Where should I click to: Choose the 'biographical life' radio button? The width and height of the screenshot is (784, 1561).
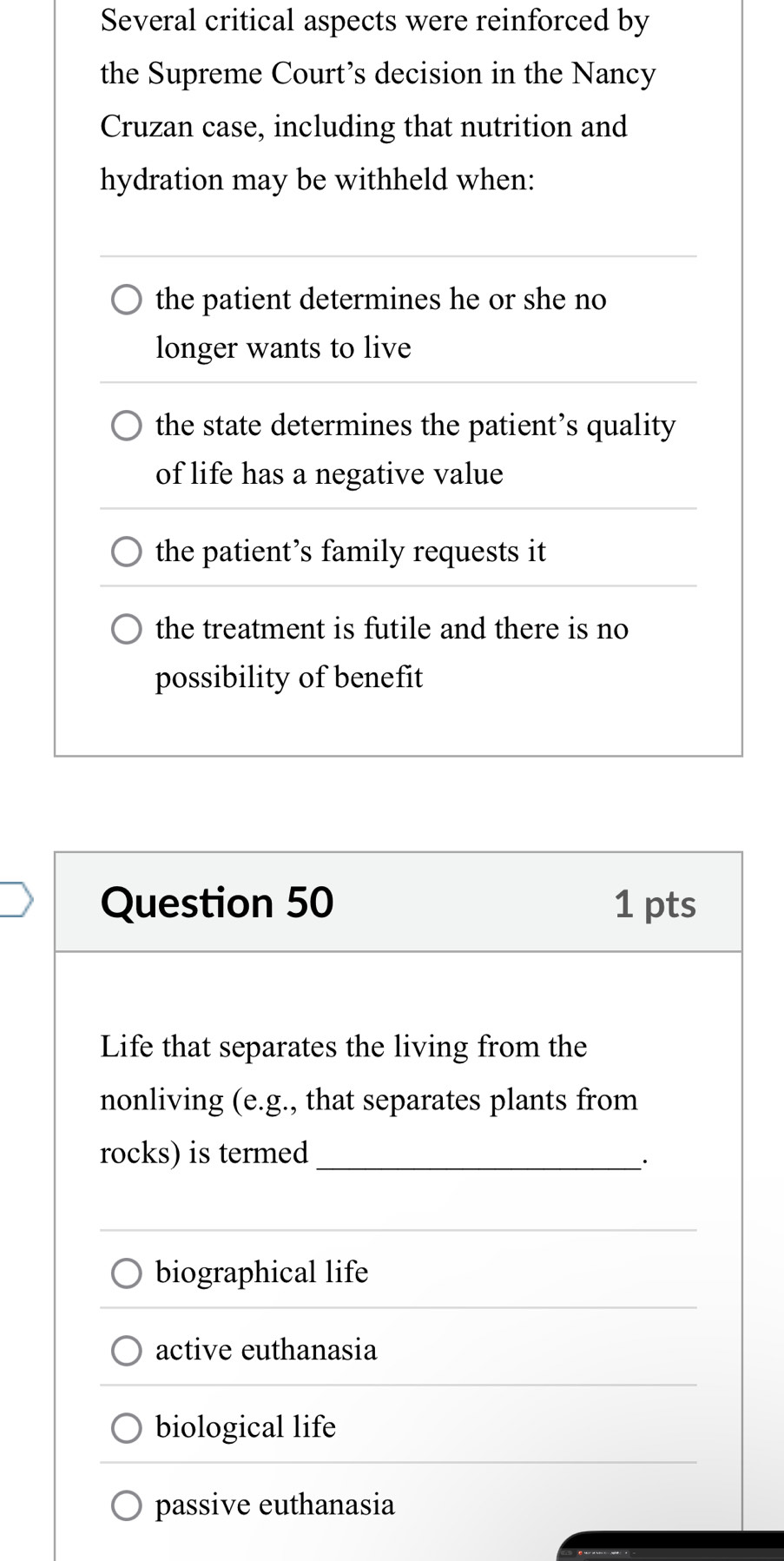pos(127,1273)
